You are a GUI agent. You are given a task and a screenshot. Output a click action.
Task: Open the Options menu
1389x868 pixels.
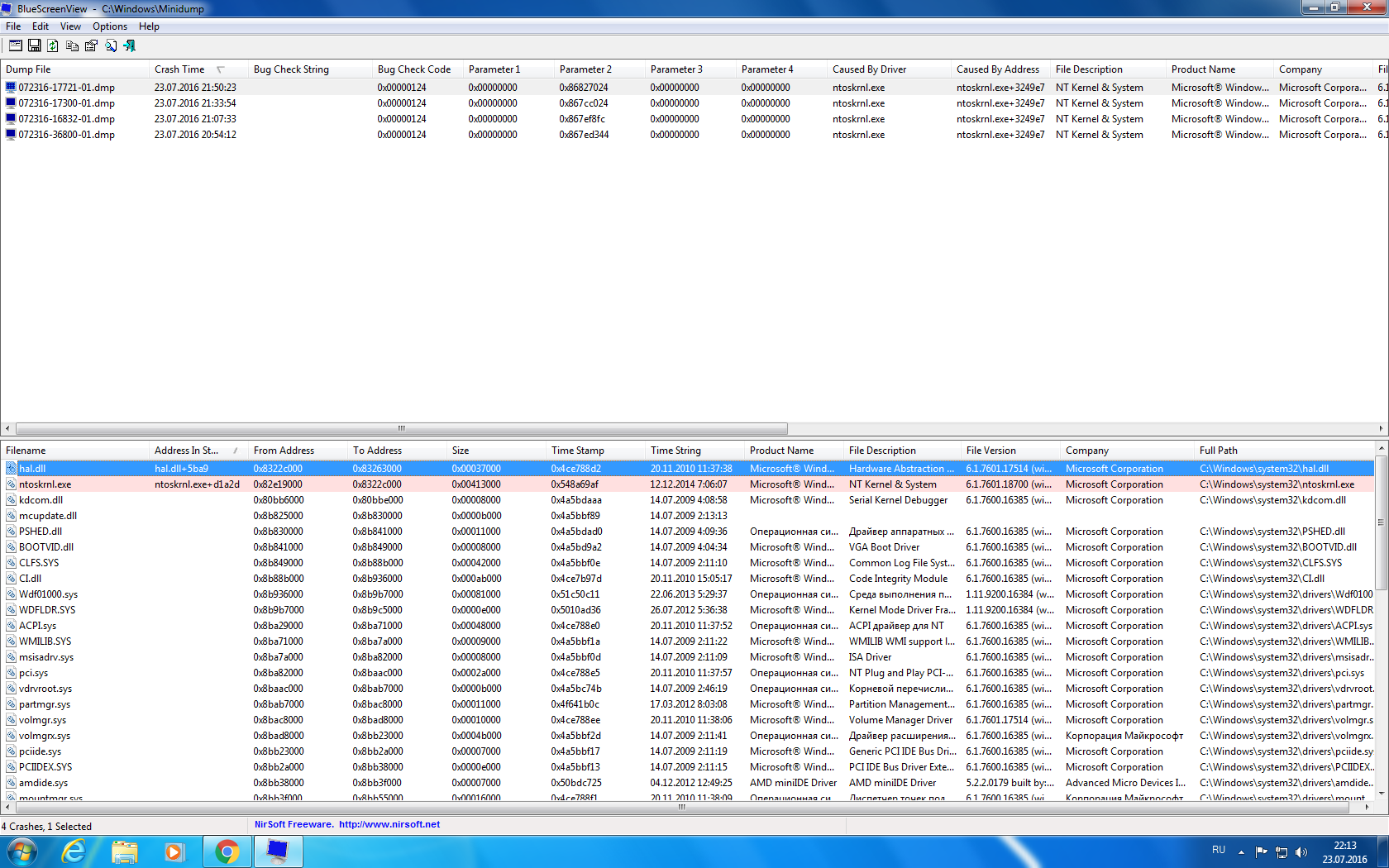tap(110, 26)
